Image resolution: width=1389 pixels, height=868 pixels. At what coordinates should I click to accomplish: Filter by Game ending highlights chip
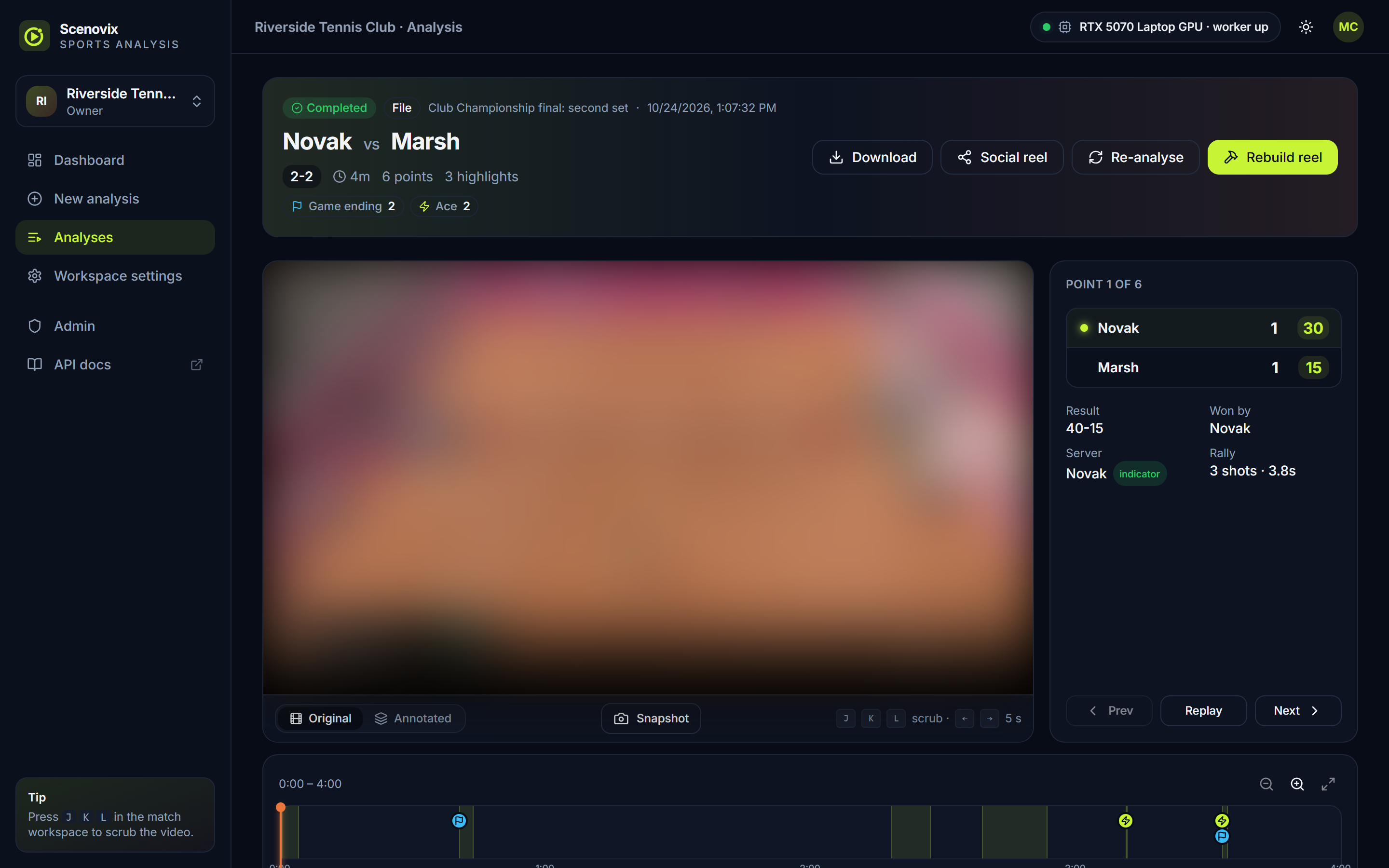[343, 206]
